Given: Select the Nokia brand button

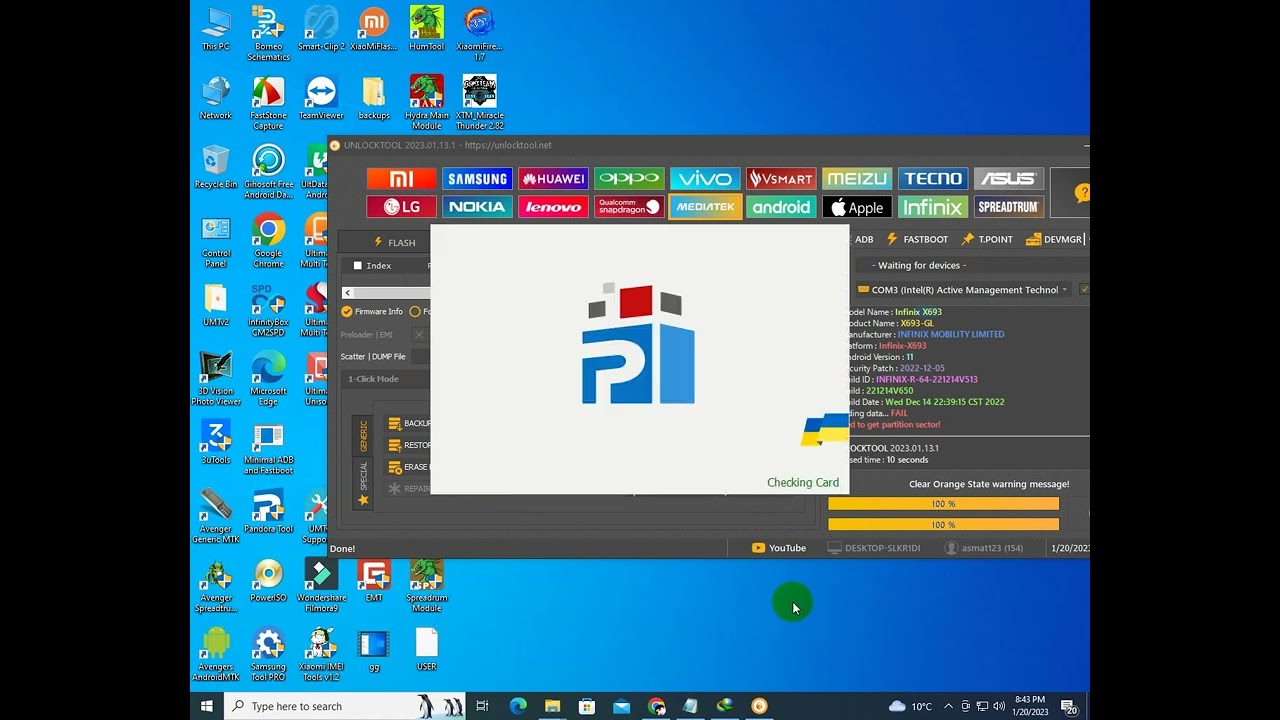Looking at the screenshot, I should (477, 207).
